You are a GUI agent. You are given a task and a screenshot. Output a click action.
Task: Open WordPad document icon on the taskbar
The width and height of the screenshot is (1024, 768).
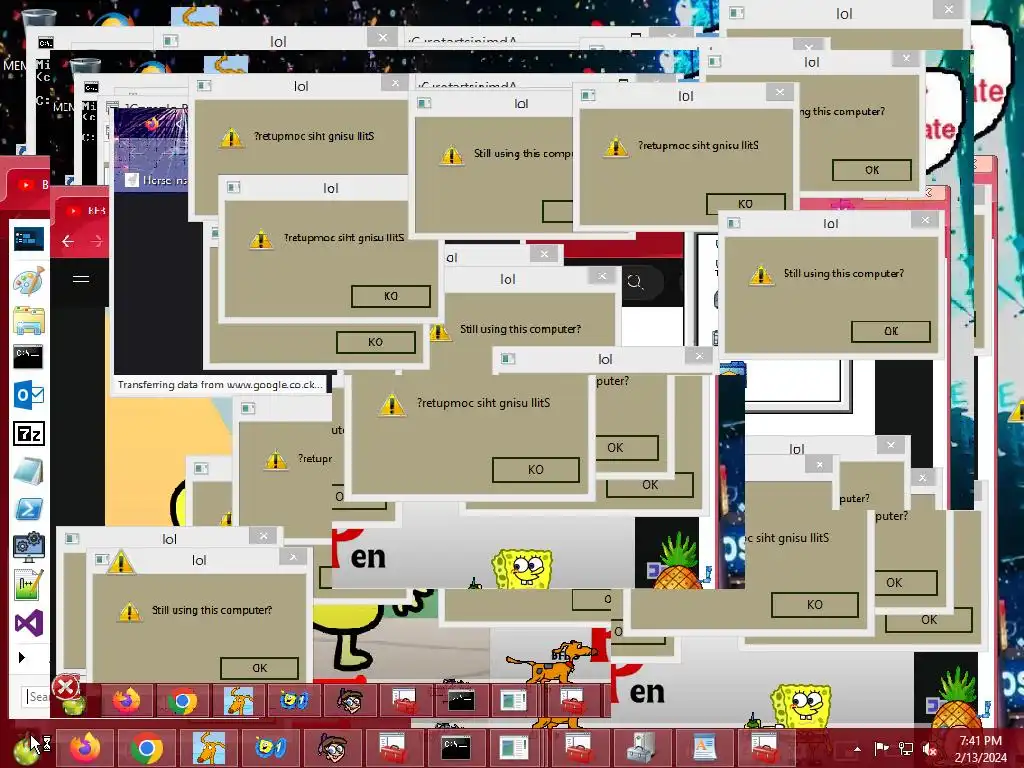pyautogui.click(x=703, y=748)
